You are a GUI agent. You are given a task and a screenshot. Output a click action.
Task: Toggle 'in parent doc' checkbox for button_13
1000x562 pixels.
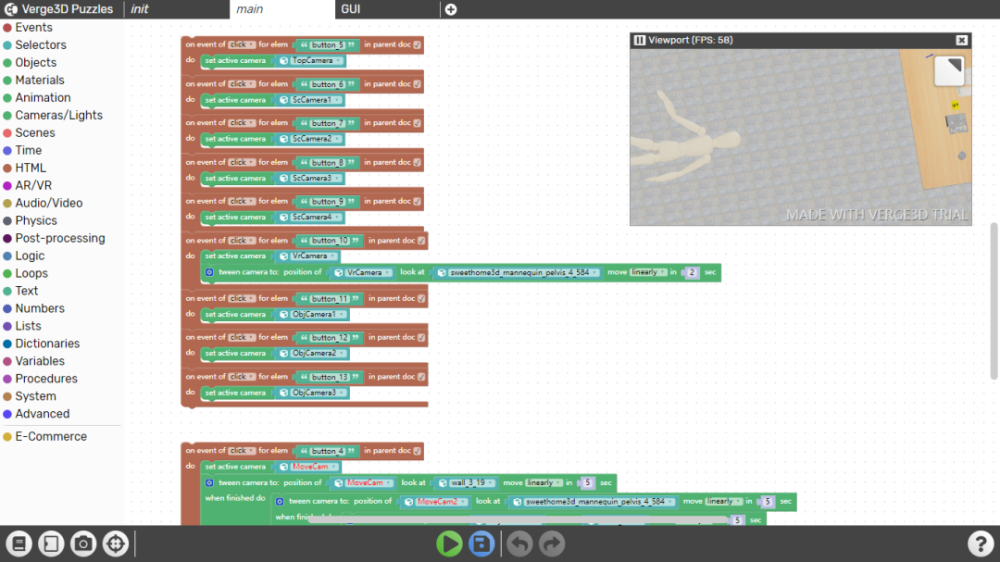click(422, 377)
